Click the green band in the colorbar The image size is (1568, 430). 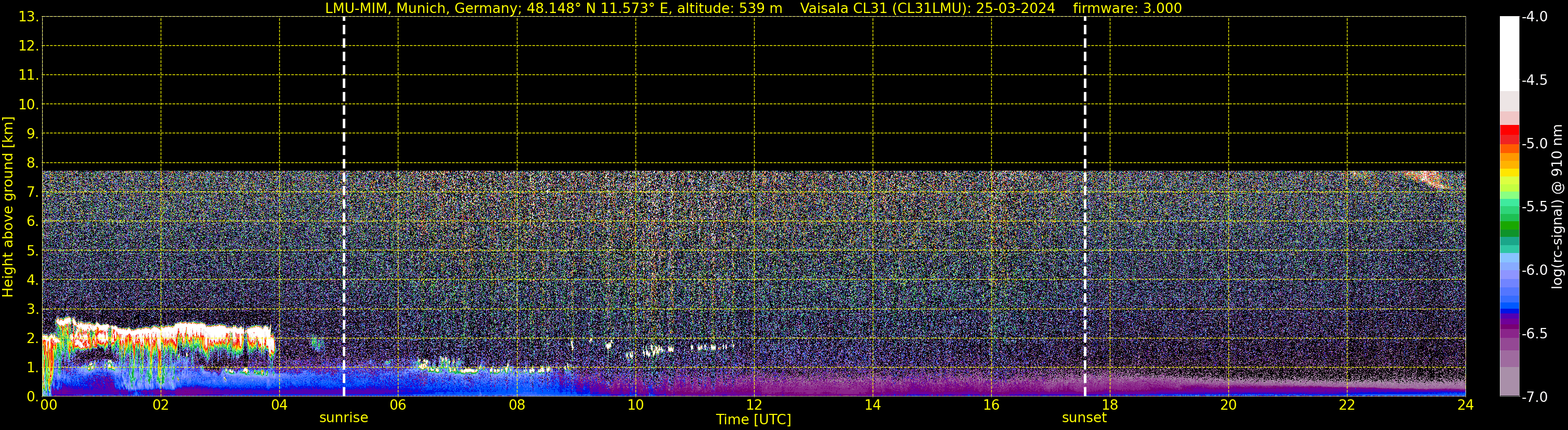pyautogui.click(x=1509, y=229)
